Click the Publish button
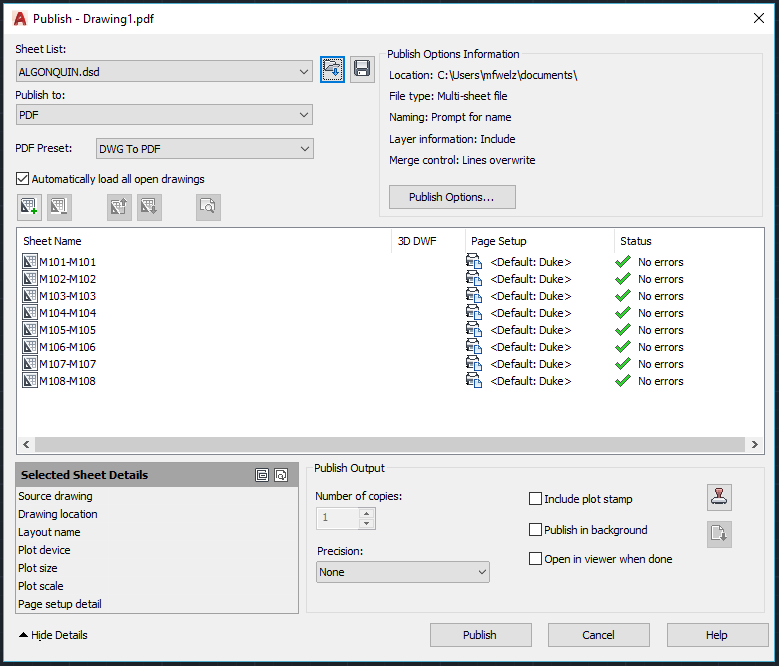This screenshot has height=666, width=779. click(x=480, y=635)
